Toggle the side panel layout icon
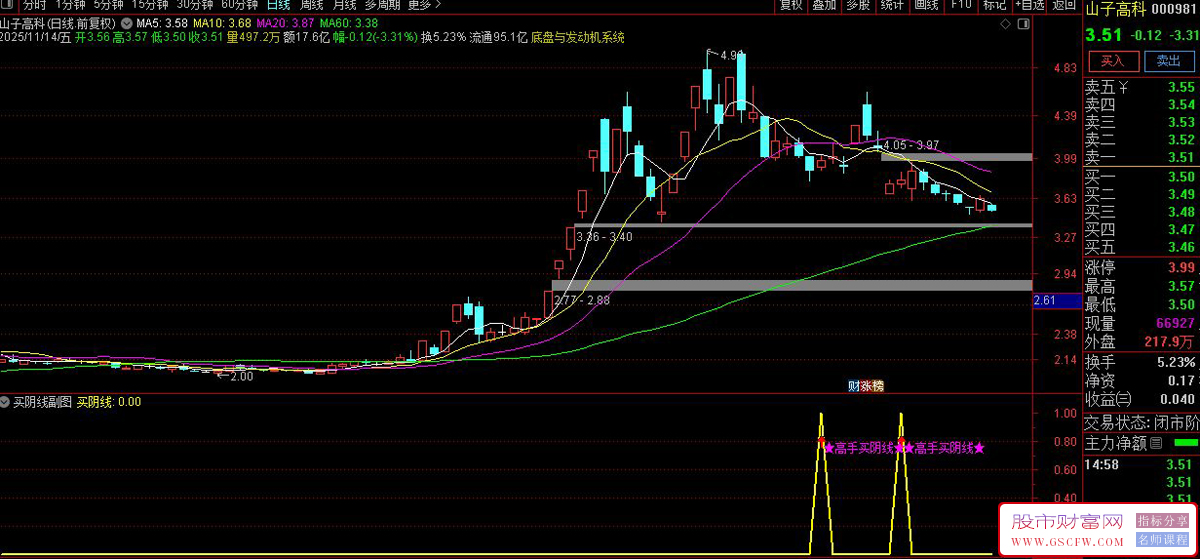1200x559 pixels. point(1023,22)
